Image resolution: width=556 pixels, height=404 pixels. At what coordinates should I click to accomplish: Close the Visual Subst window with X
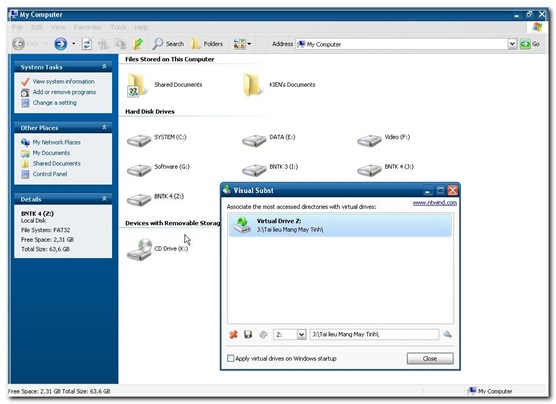tap(452, 190)
